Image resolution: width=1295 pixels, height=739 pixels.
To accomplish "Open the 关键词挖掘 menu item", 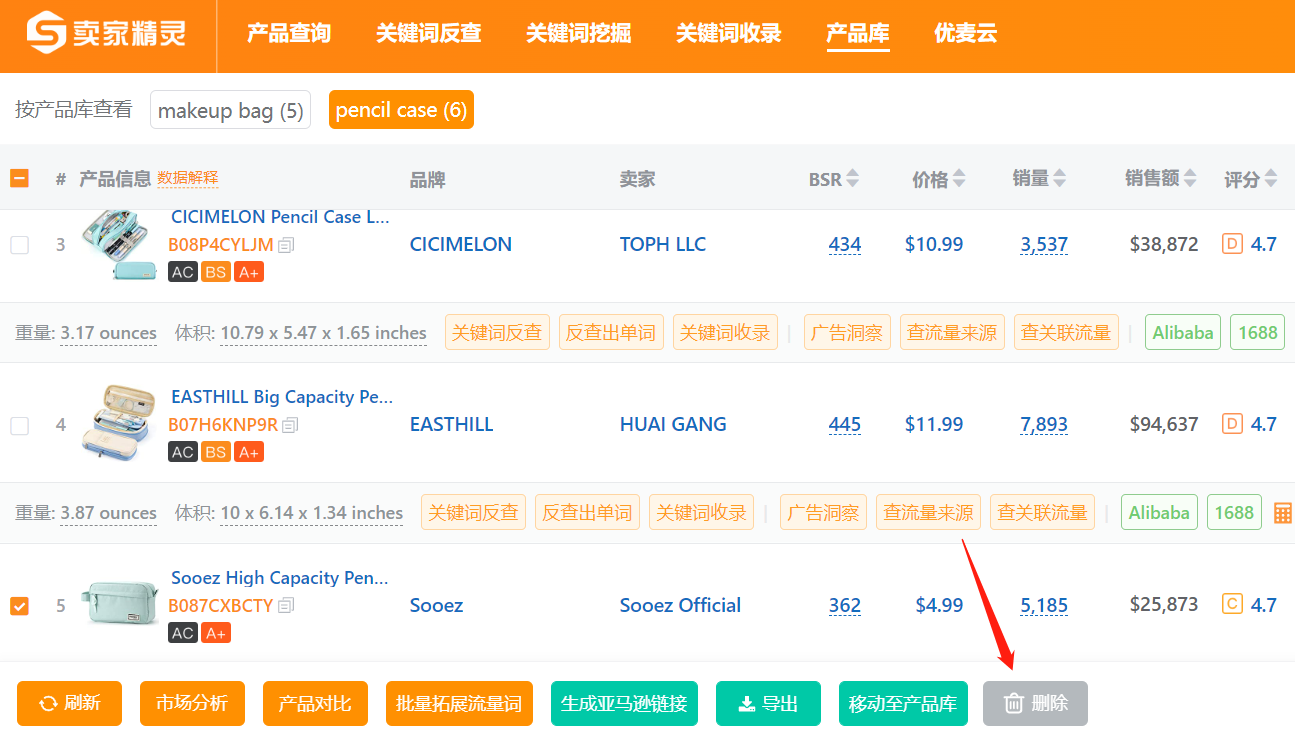I will 578,33.
